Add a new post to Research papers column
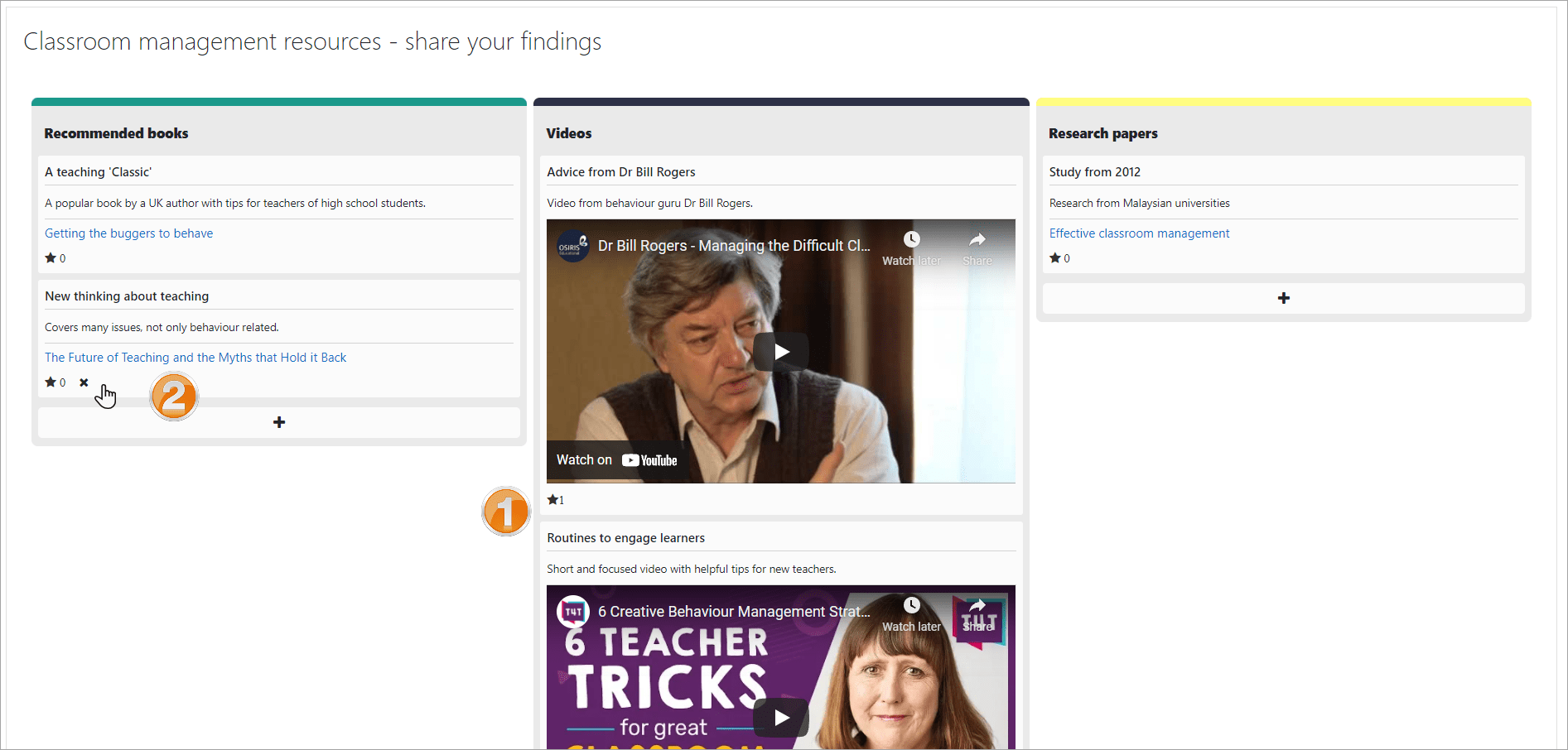 click(x=1283, y=298)
